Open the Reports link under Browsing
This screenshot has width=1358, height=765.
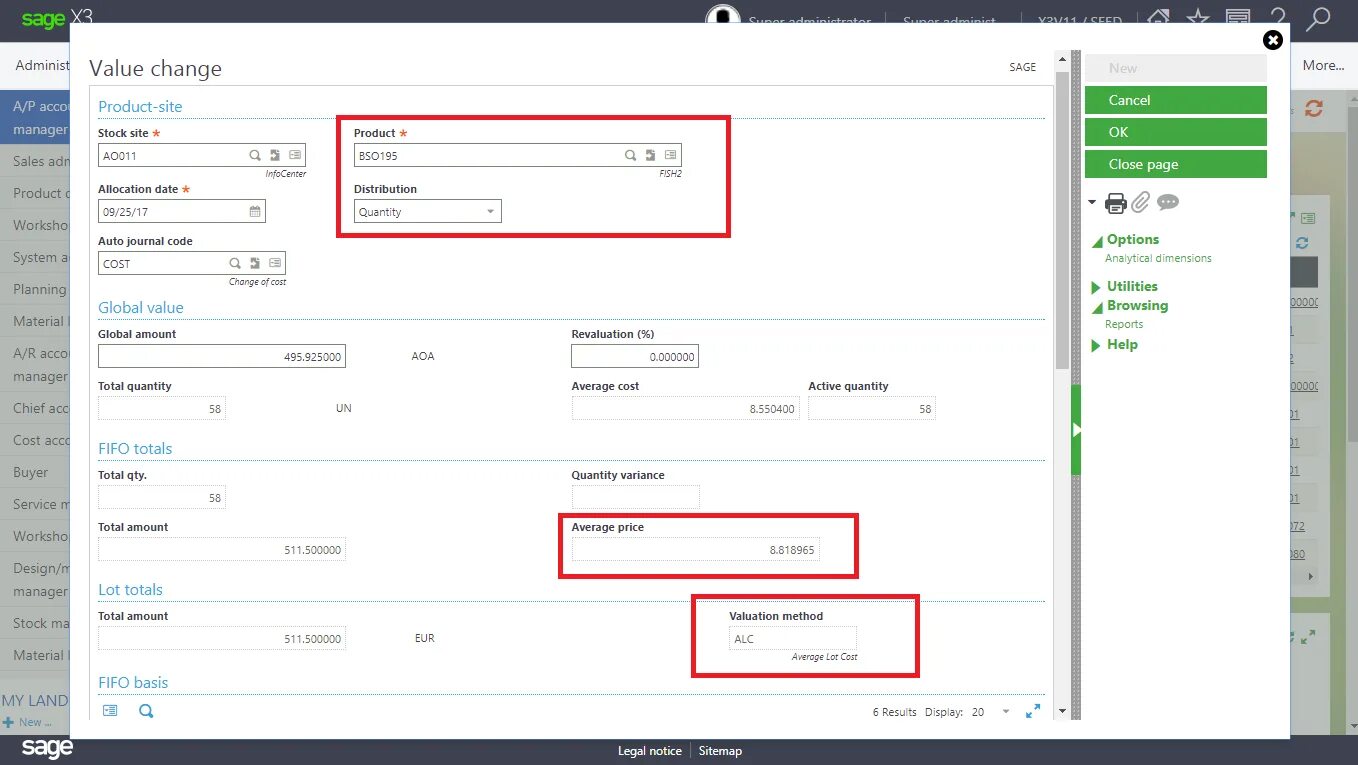pos(1124,324)
